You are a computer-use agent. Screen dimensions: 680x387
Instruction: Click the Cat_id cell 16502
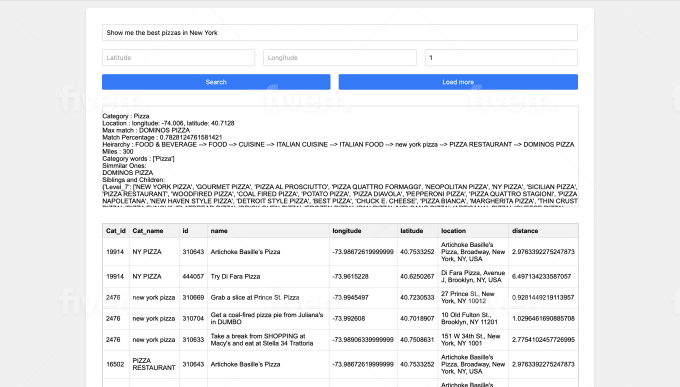(116, 364)
